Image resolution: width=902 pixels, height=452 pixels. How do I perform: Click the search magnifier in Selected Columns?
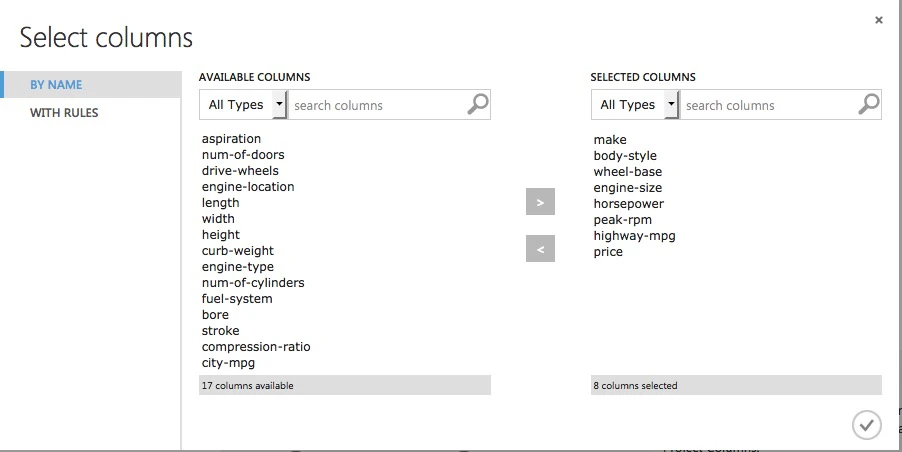point(869,104)
